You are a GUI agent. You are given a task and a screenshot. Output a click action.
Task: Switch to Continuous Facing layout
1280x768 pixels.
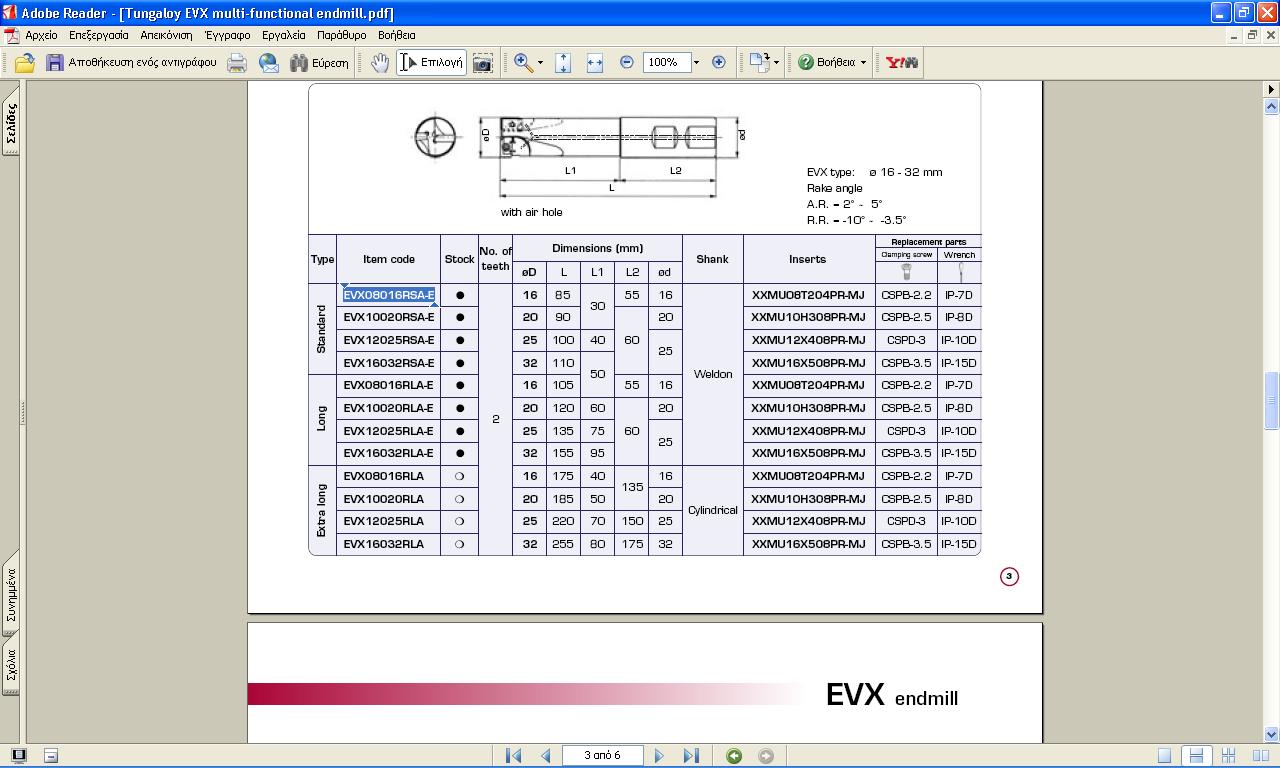(x=1229, y=756)
